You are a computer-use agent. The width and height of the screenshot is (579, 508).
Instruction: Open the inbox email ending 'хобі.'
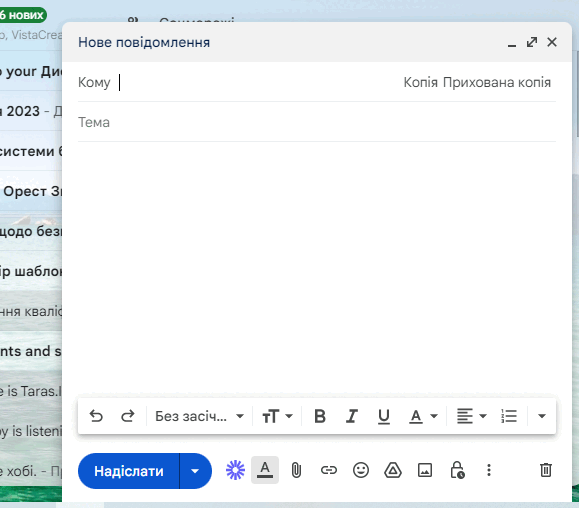[x=31, y=471]
